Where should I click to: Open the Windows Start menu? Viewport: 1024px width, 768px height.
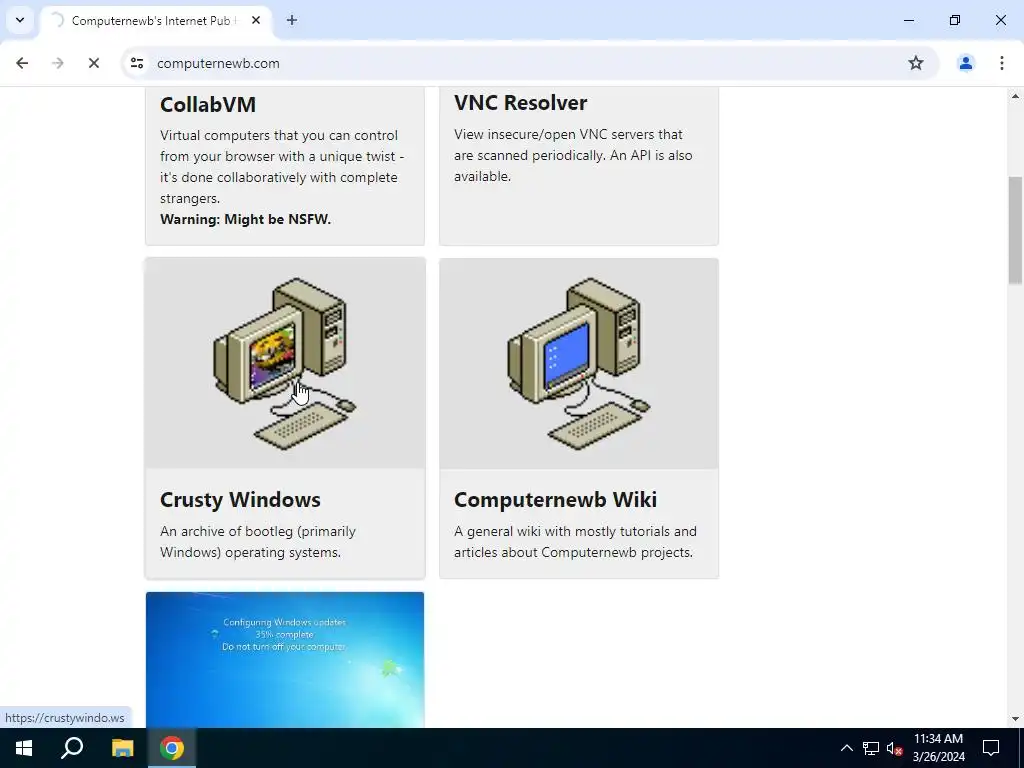(x=24, y=748)
